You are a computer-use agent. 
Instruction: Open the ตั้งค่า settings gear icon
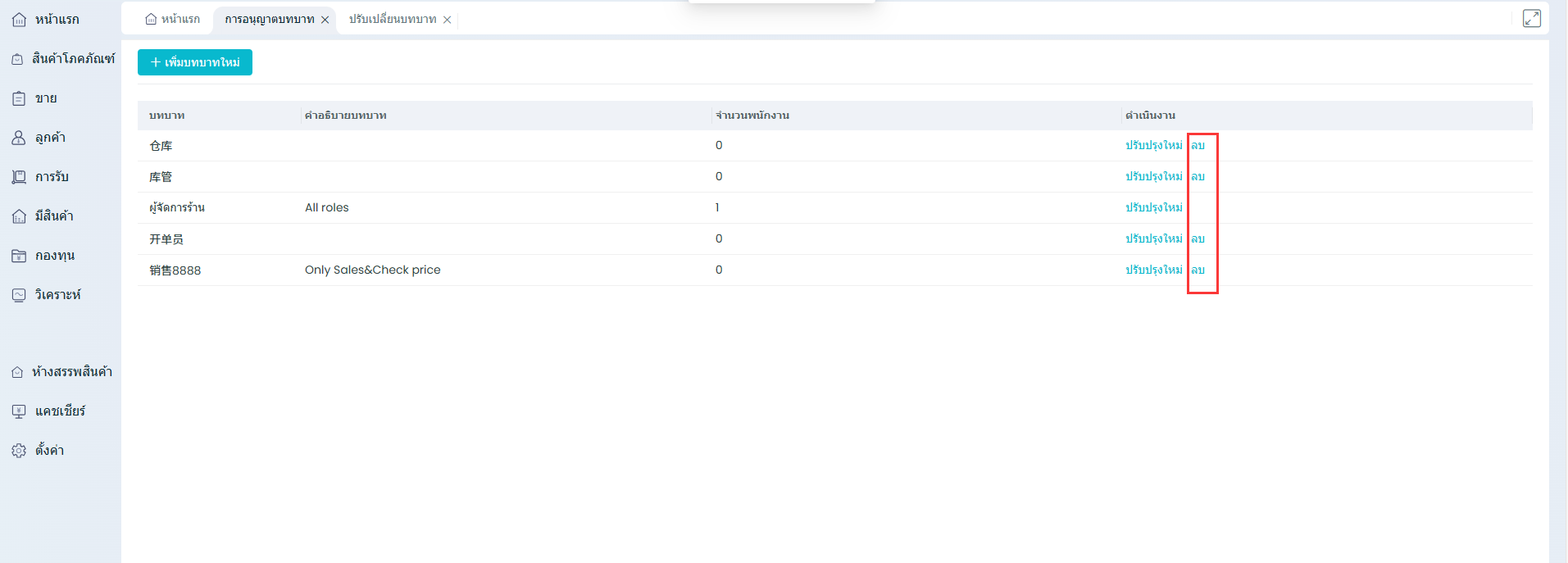[19, 451]
